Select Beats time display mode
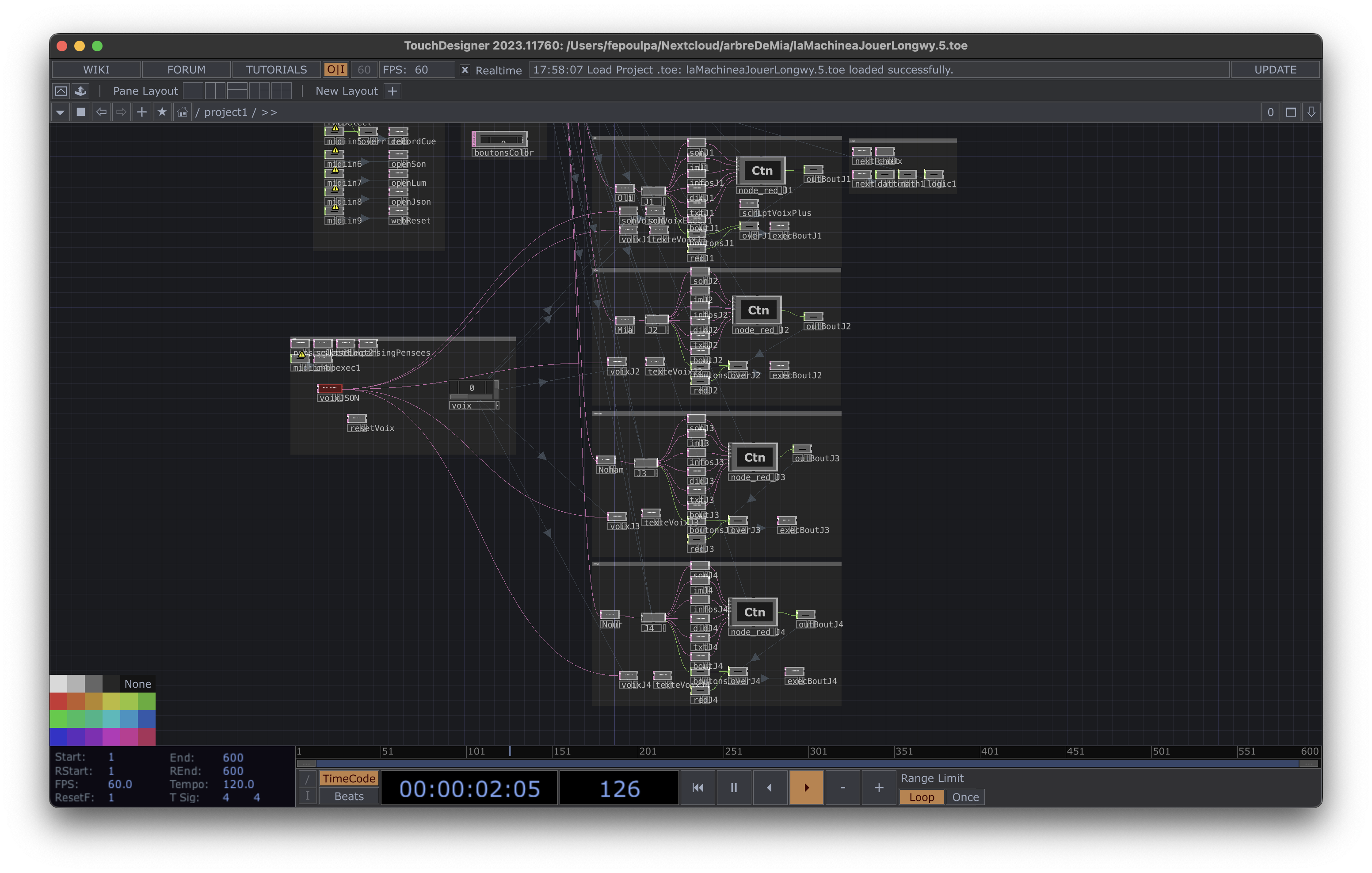 tap(349, 796)
